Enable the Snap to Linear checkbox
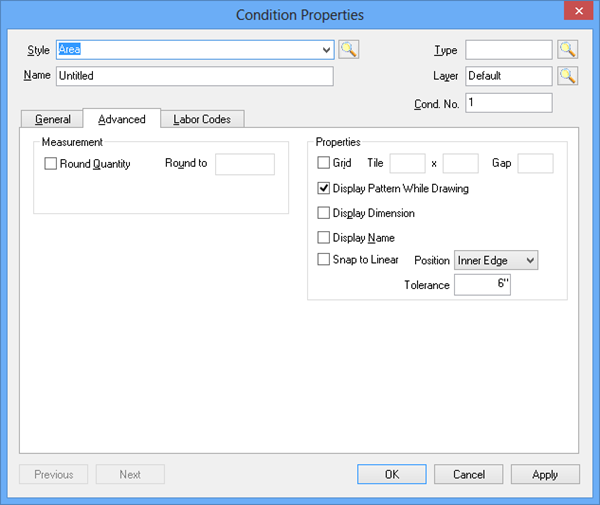The width and height of the screenshot is (600, 505). tap(323, 259)
